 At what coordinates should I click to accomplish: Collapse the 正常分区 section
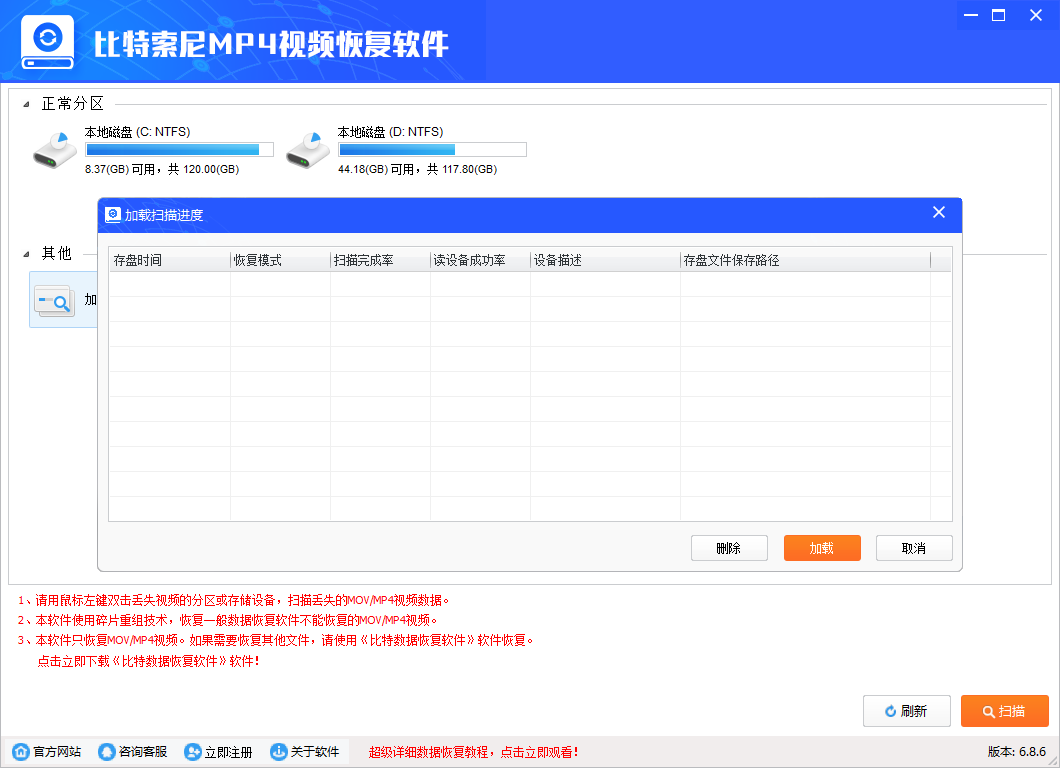point(26,104)
